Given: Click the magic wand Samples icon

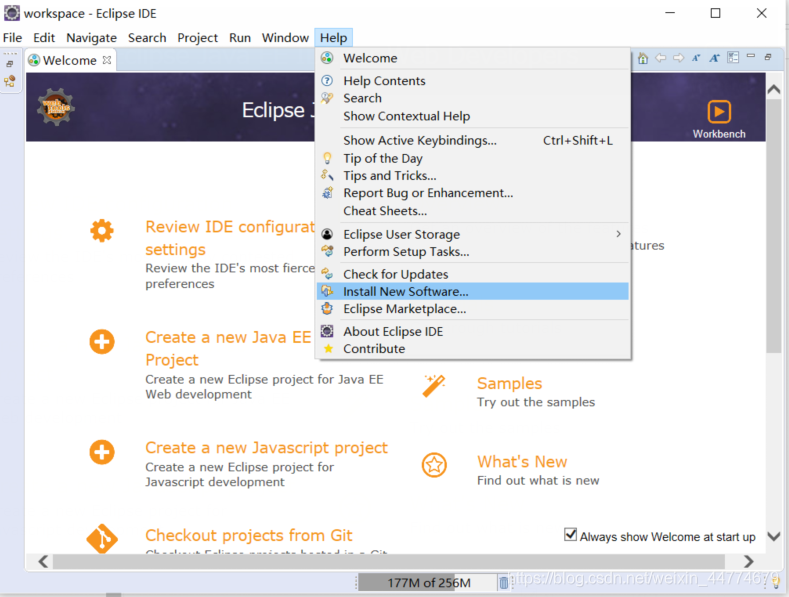Looking at the screenshot, I should (434, 386).
